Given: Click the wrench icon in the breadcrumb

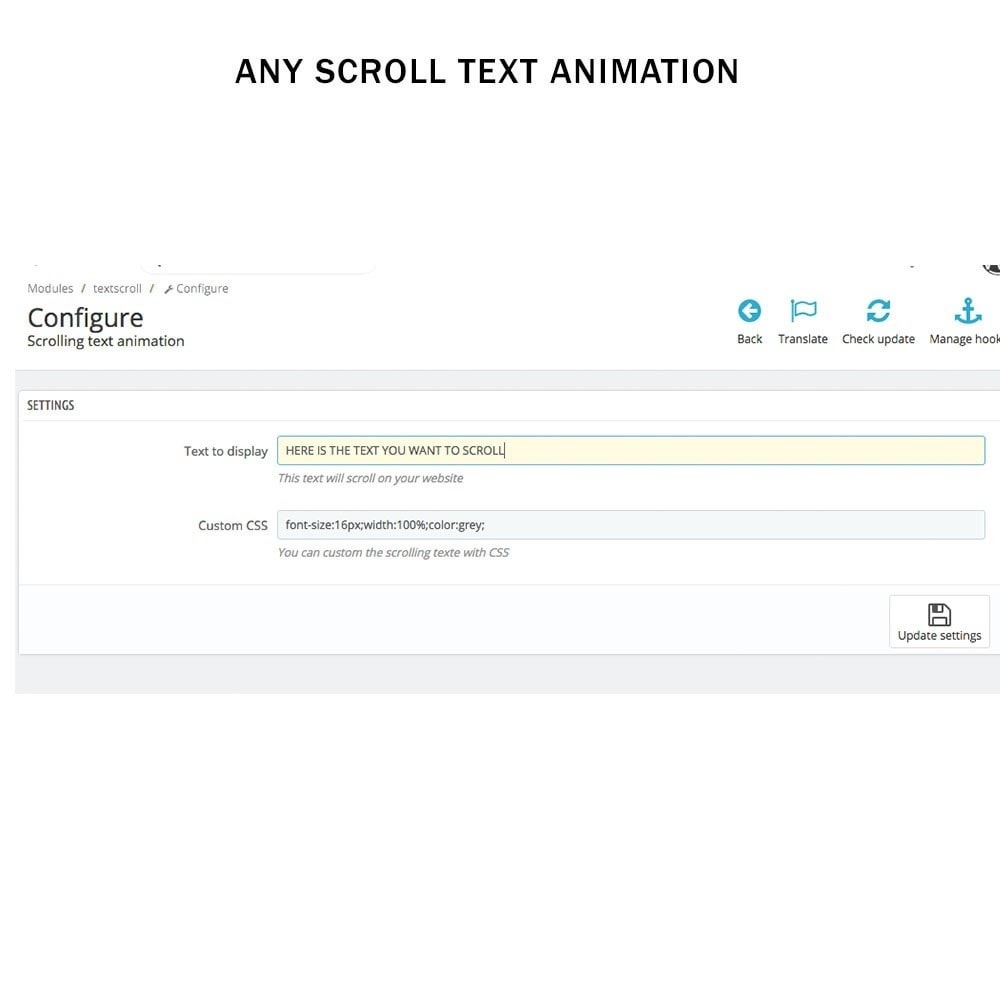Looking at the screenshot, I should click(x=168, y=290).
